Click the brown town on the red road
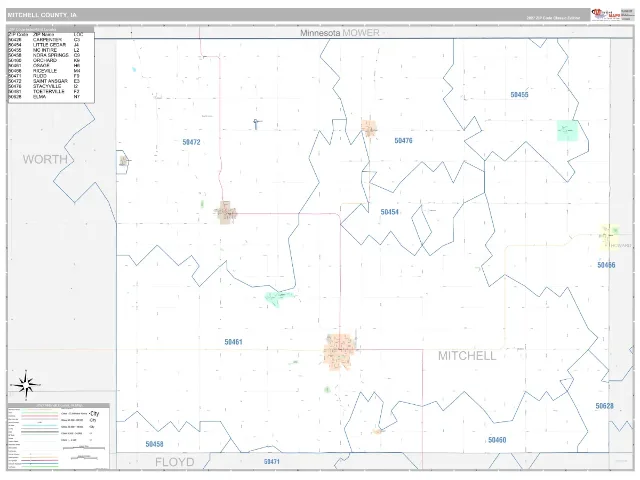This screenshot has width=640, height=480. point(227,212)
